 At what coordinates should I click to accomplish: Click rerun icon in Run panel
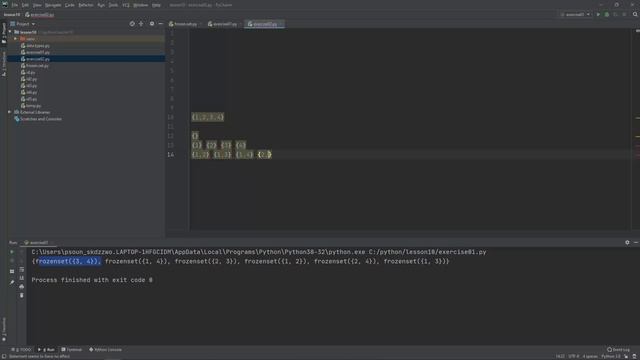[12, 252]
